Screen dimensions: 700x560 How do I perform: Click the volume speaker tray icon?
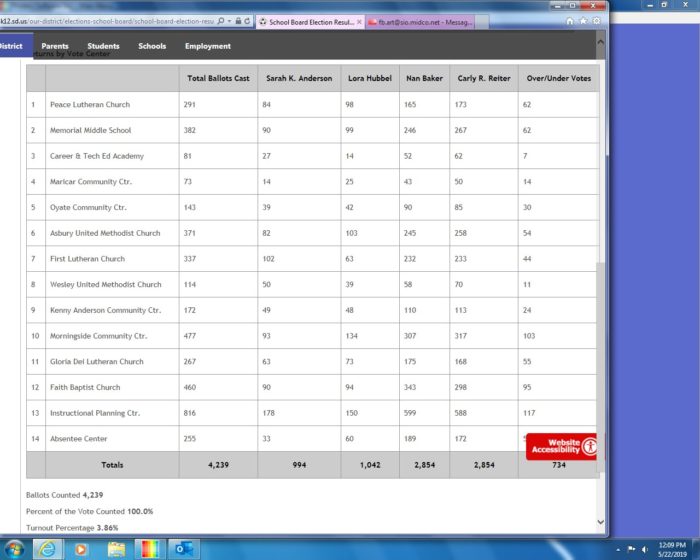point(645,549)
